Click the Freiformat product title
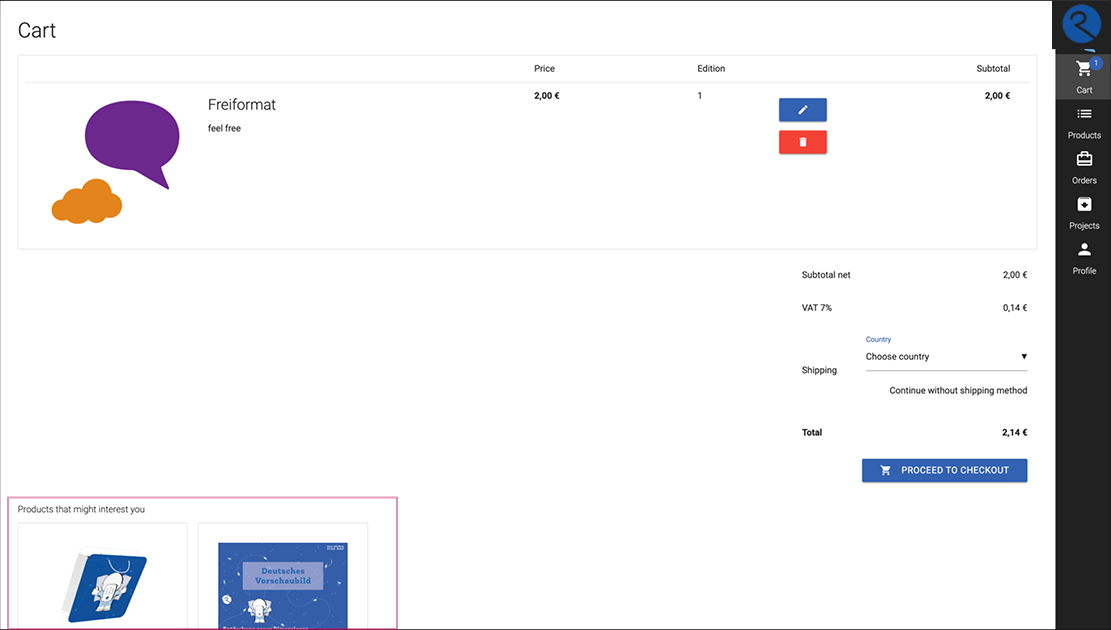 [242, 105]
